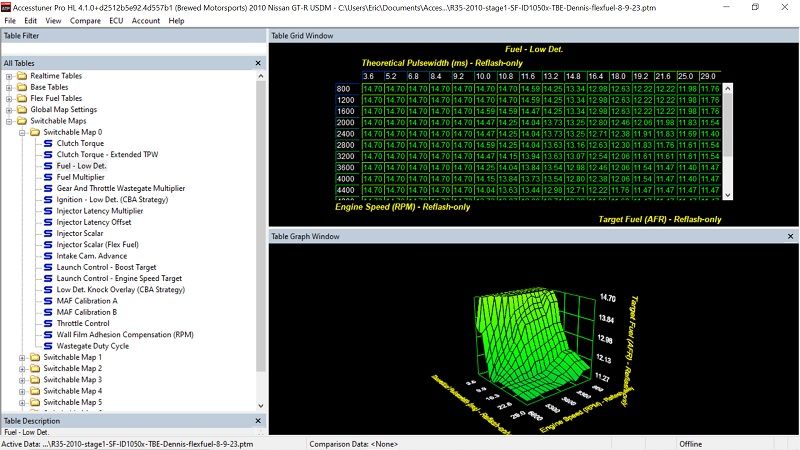800x450 pixels.
Task: Expand the Flex Fuel Tables folder
Action: click(x=9, y=98)
